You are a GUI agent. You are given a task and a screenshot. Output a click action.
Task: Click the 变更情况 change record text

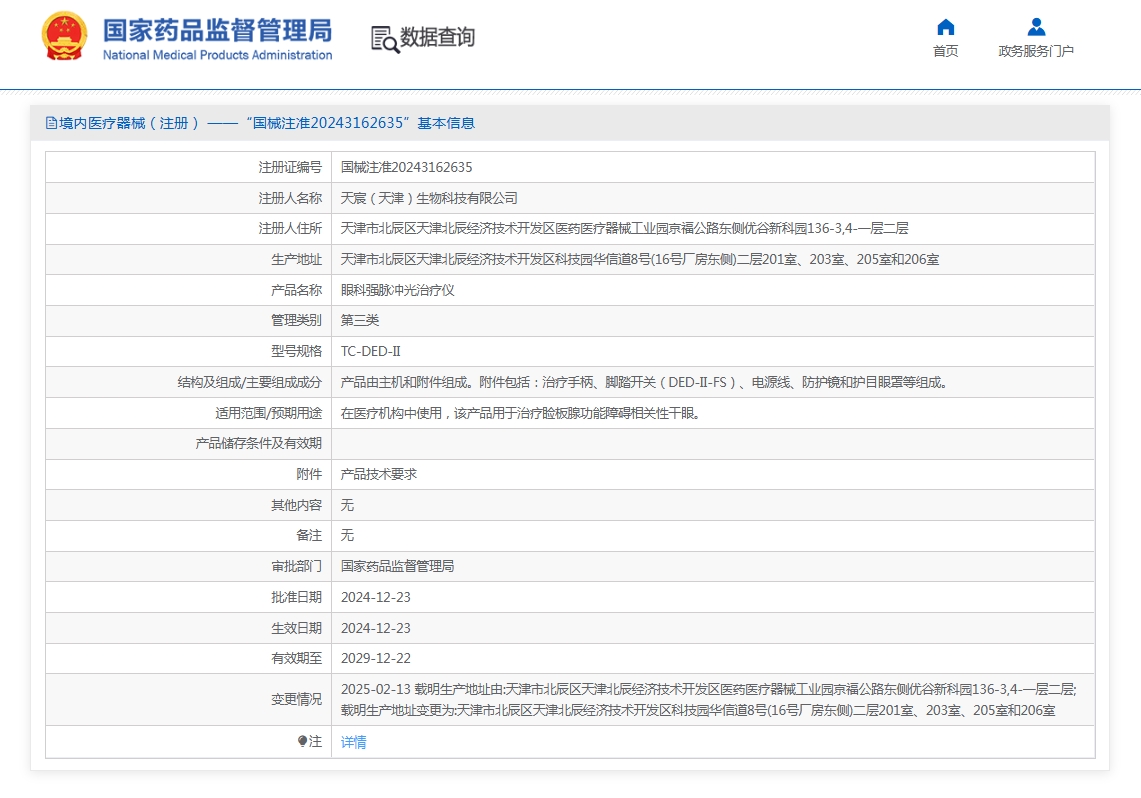tap(708, 700)
